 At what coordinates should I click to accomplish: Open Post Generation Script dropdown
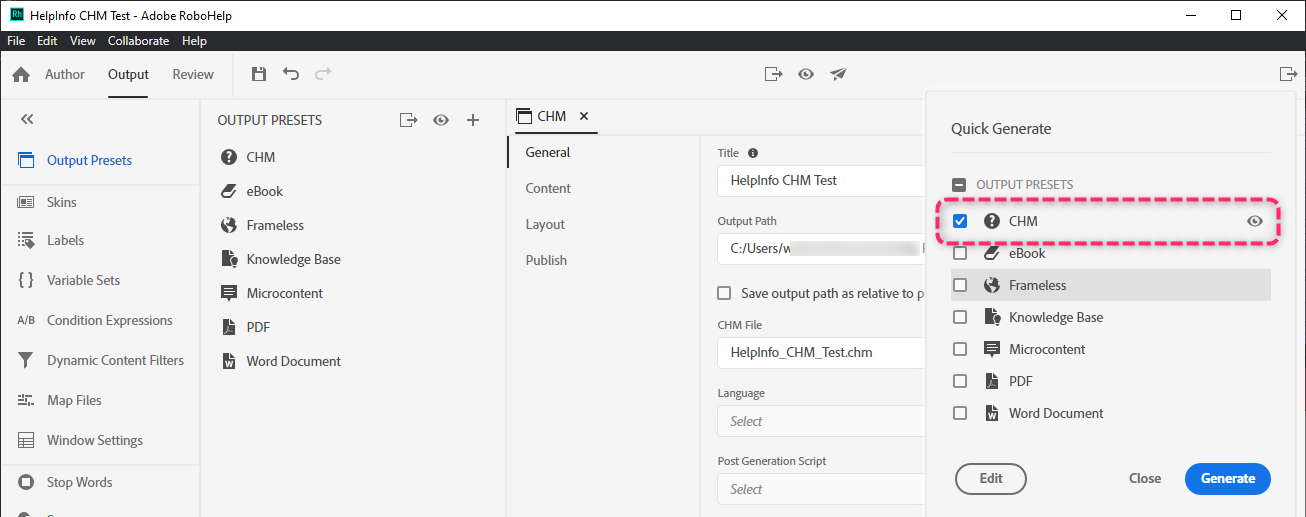[x=821, y=489]
